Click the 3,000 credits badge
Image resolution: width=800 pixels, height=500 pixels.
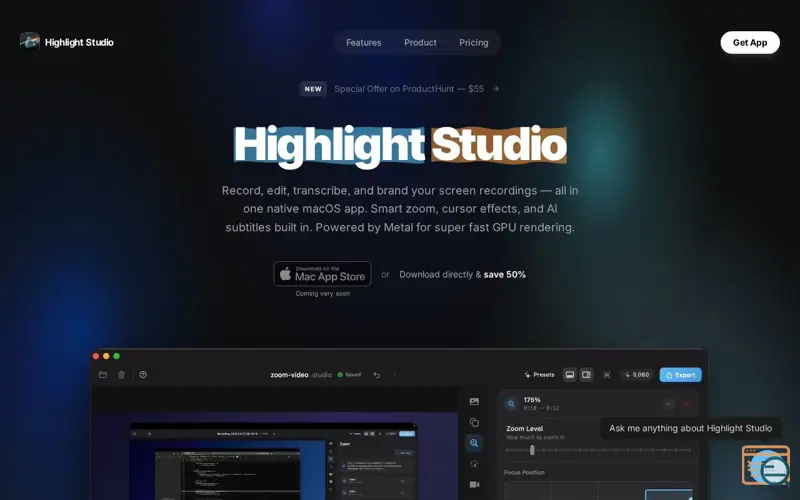point(637,375)
